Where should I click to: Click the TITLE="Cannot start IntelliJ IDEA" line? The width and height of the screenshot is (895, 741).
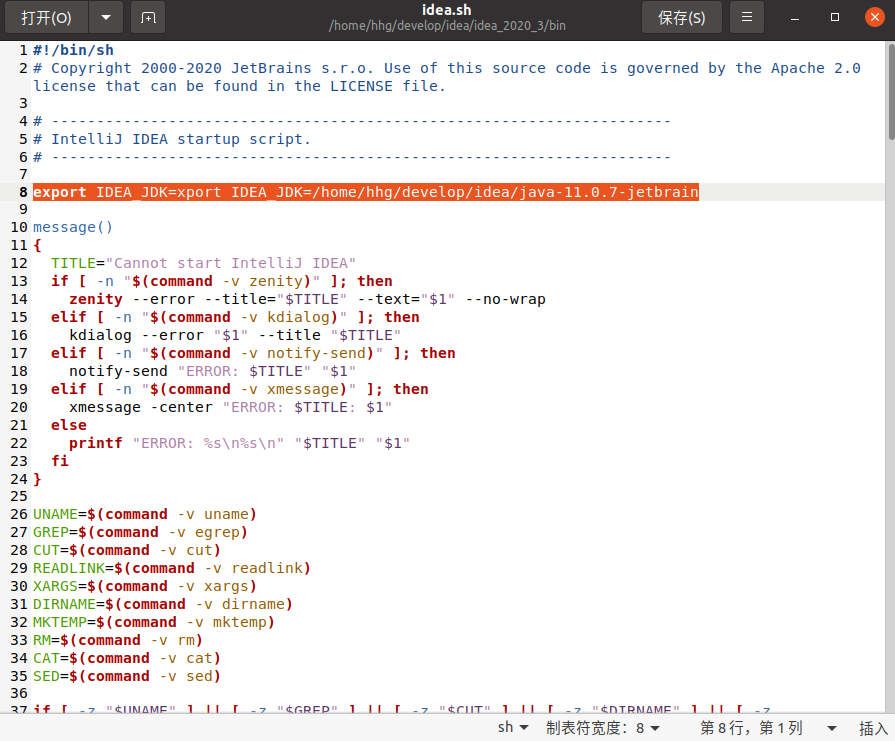click(x=203, y=263)
